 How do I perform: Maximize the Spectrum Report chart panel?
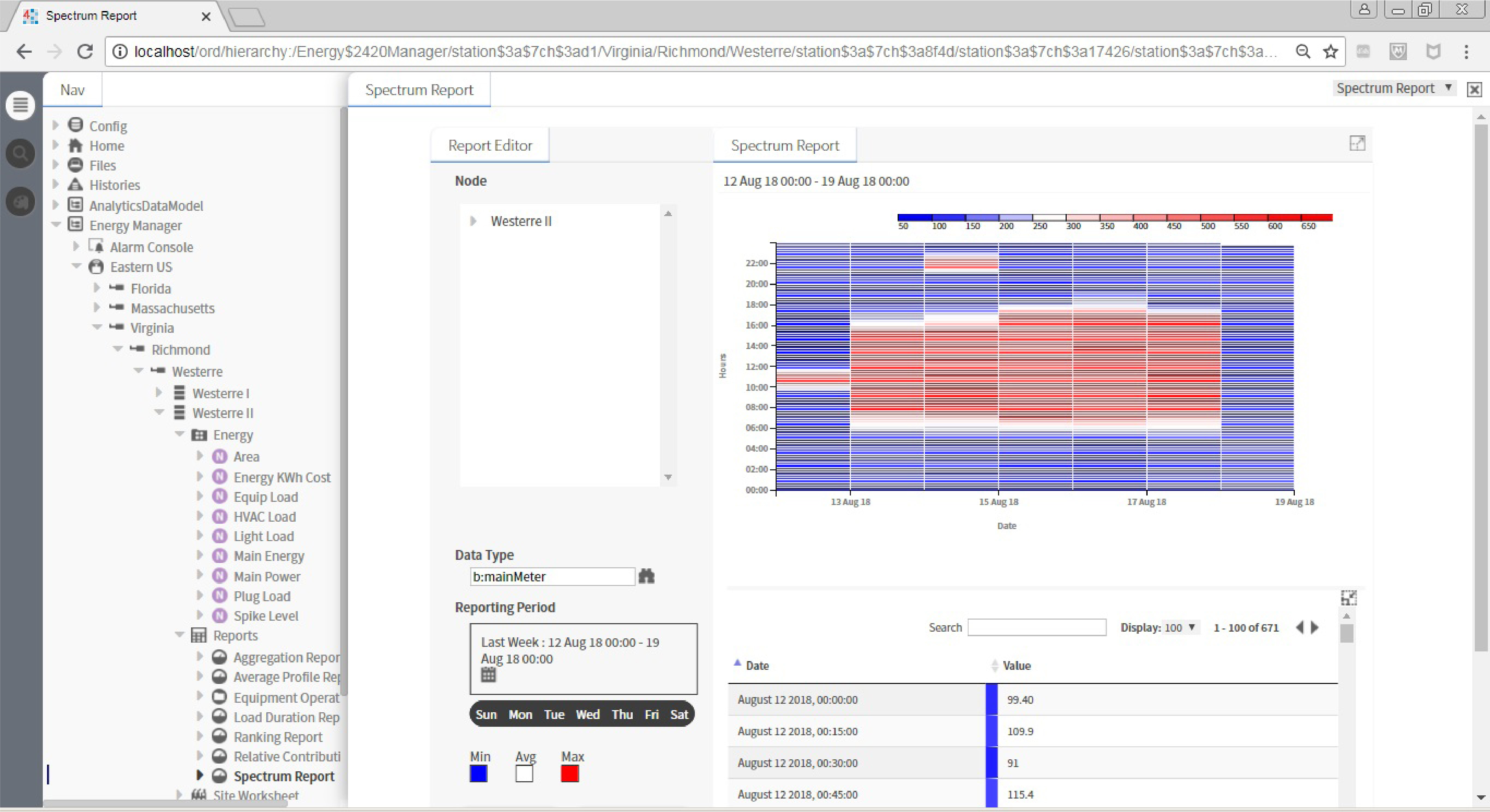coord(1357,143)
